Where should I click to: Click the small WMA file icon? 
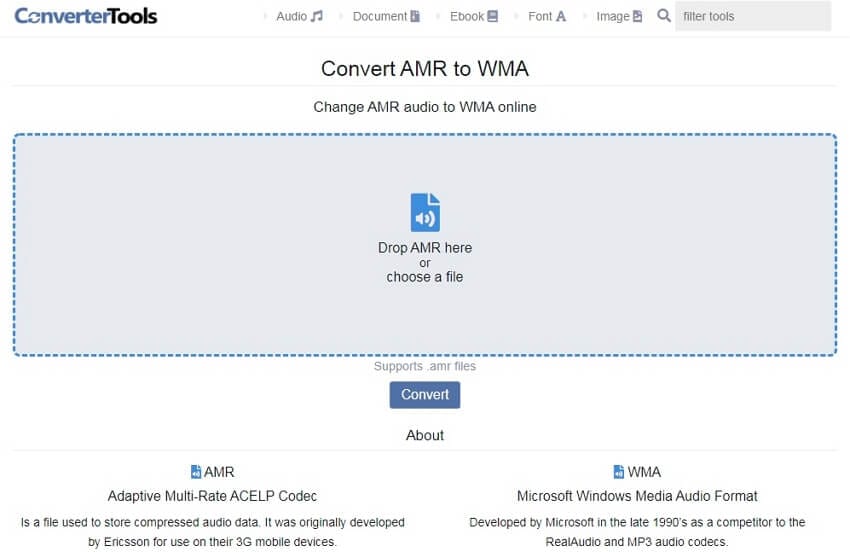click(619, 472)
